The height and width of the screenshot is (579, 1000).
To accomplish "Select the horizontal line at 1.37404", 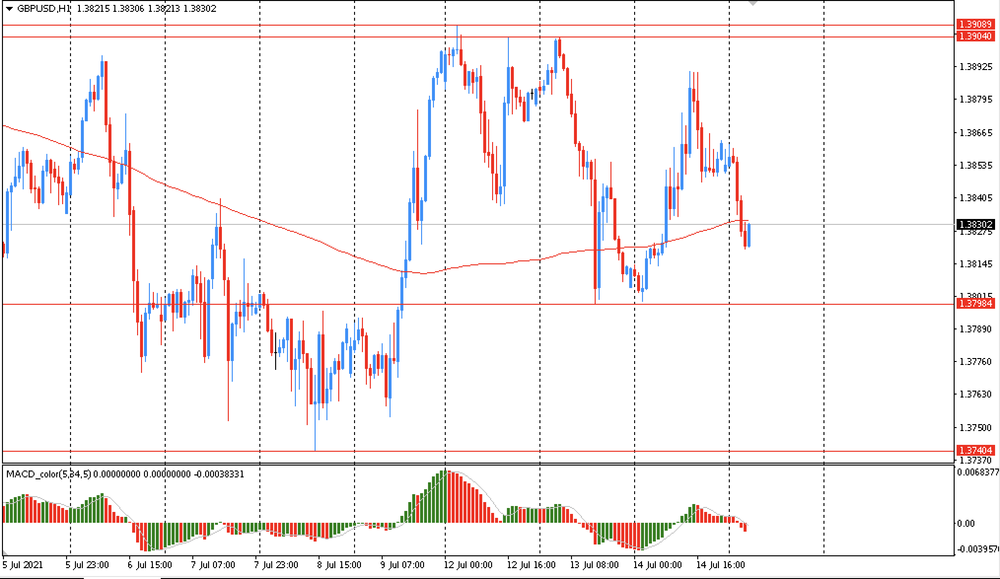I will point(478,451).
